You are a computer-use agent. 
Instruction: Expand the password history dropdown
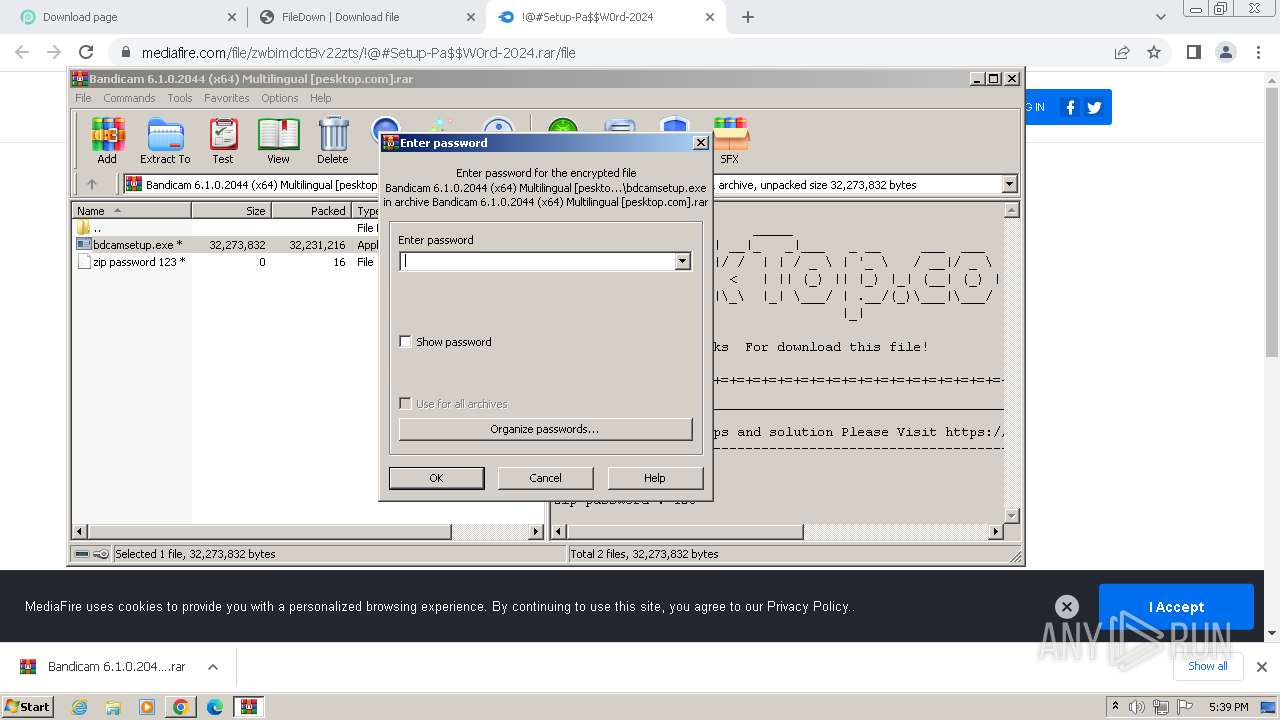click(x=683, y=261)
